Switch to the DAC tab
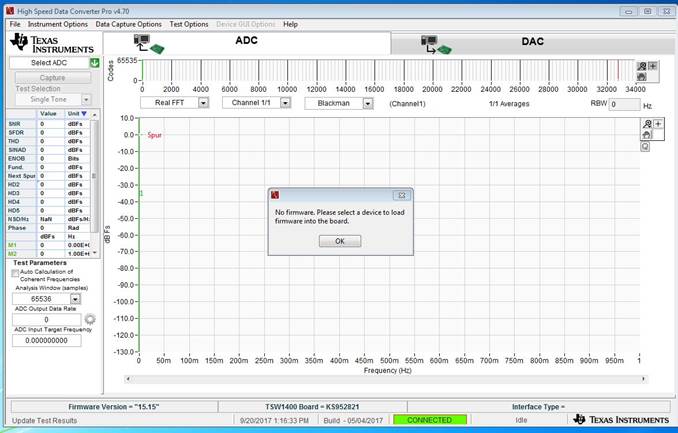This screenshot has height=433, width=678. 532,42
